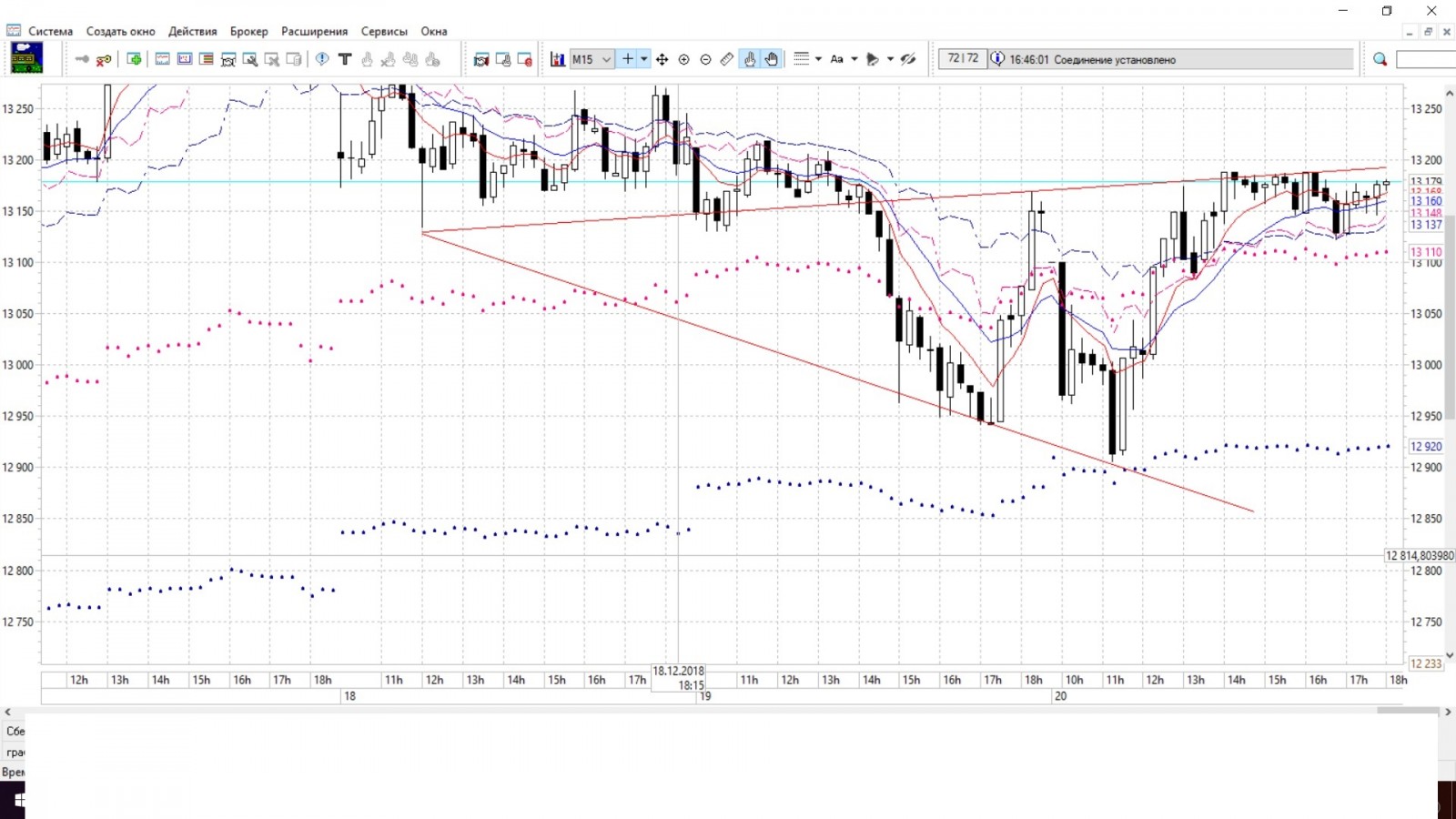Click the zoom out magnifier icon
This screenshot has width=1456, height=819.
click(705, 59)
